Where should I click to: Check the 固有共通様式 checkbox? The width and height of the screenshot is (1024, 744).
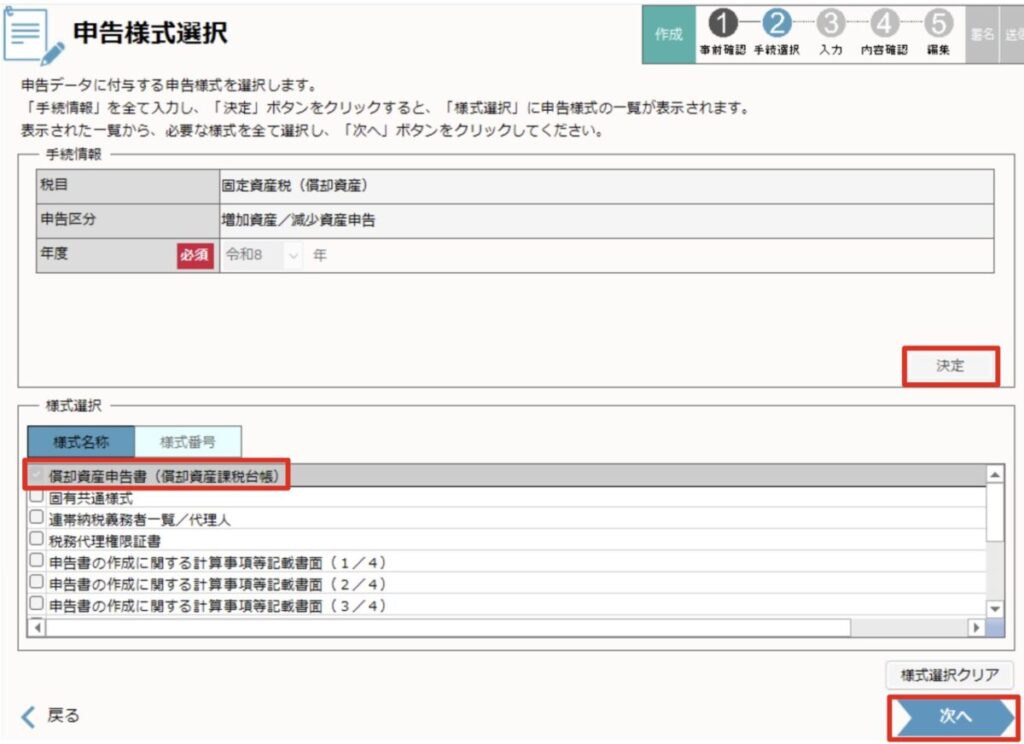point(36,497)
